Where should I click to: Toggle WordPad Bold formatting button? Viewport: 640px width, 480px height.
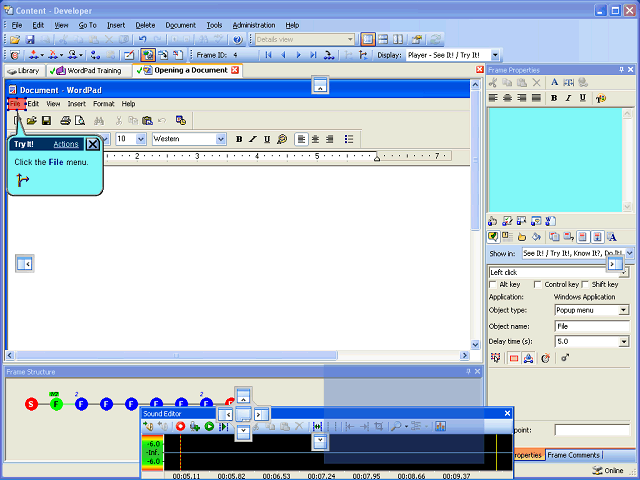[239, 139]
